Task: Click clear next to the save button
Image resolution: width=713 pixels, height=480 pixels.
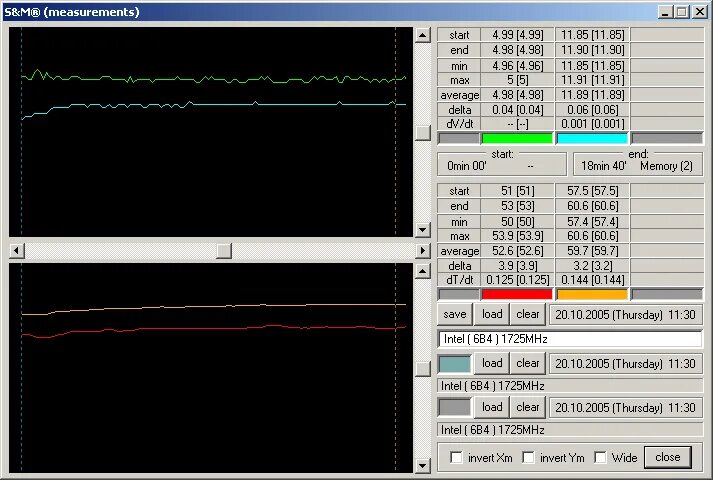Action: tap(527, 314)
